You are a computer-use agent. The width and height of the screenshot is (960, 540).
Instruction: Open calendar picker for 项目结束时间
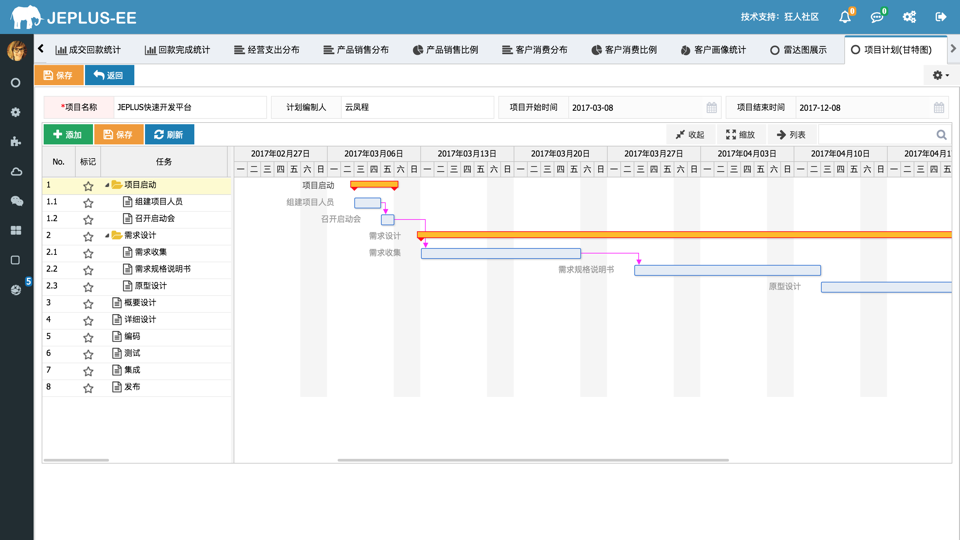(939, 108)
